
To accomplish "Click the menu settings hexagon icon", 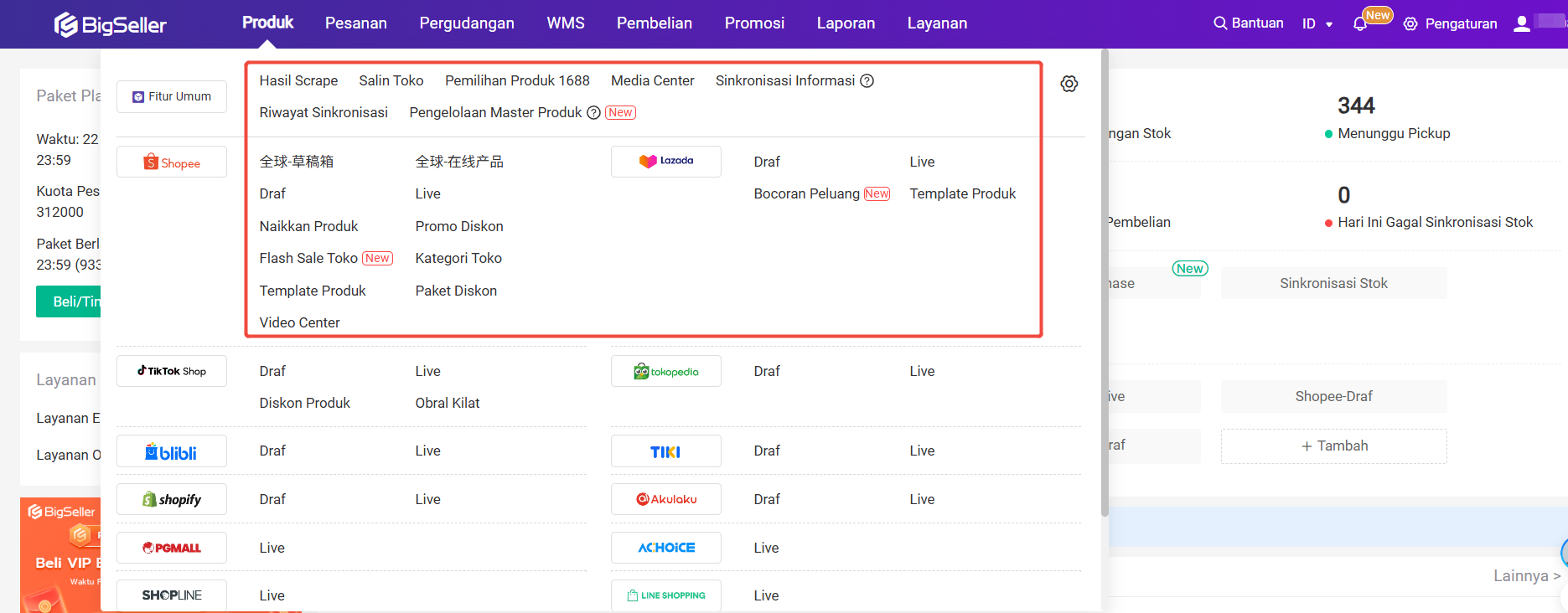I will point(1069,84).
